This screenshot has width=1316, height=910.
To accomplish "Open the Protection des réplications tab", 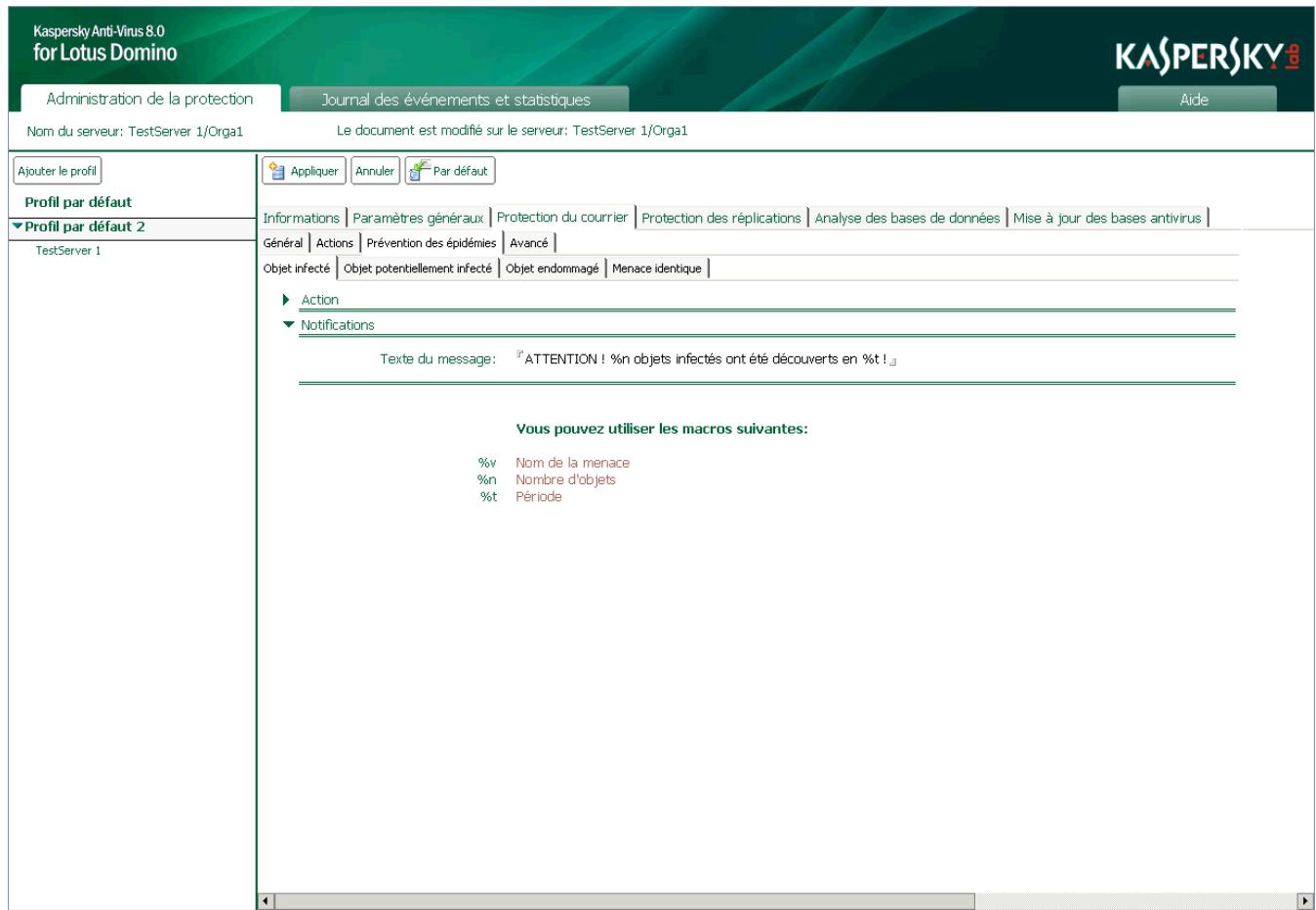I will tap(721, 218).
